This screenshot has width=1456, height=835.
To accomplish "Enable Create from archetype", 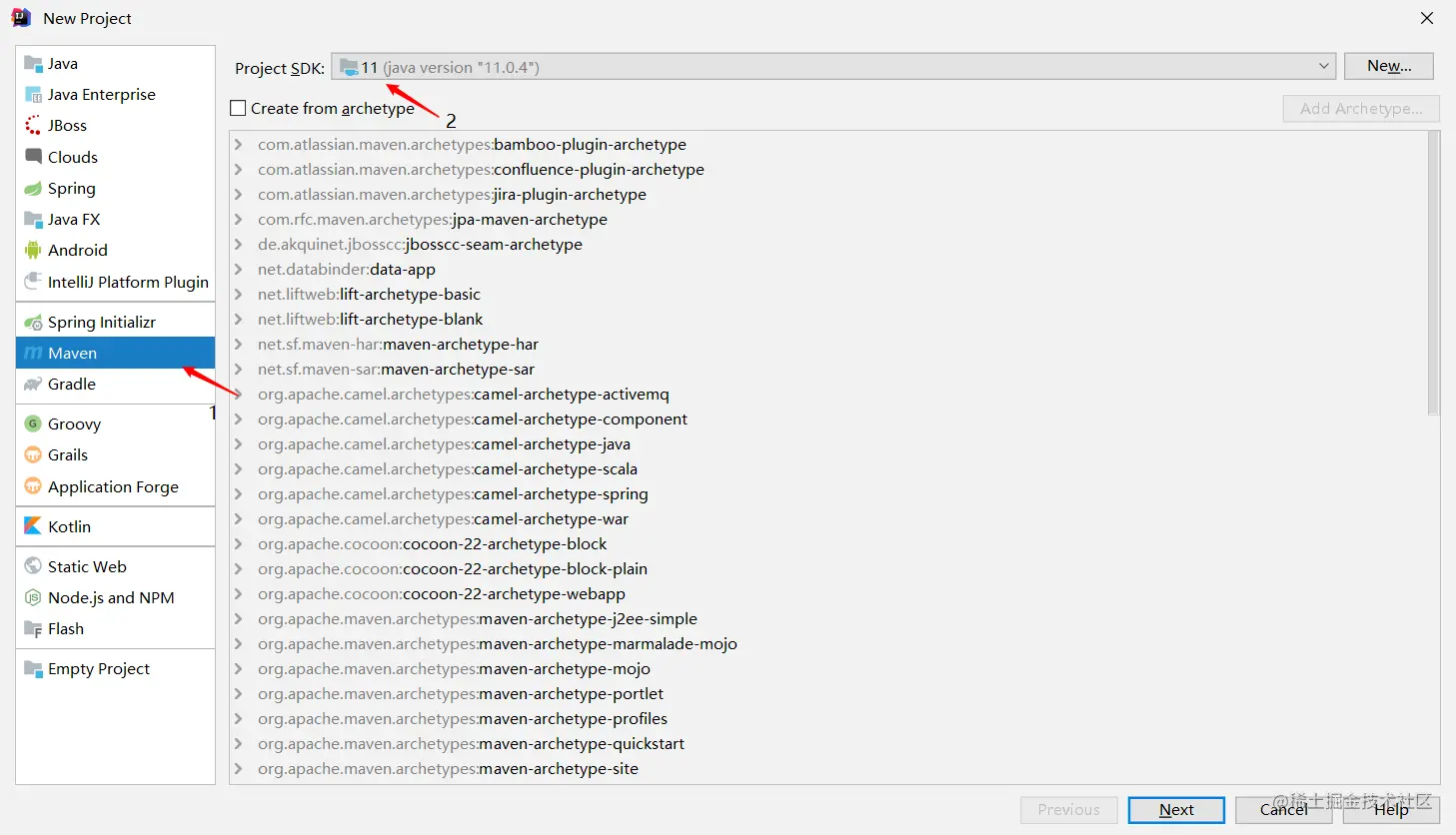I will [x=237, y=108].
